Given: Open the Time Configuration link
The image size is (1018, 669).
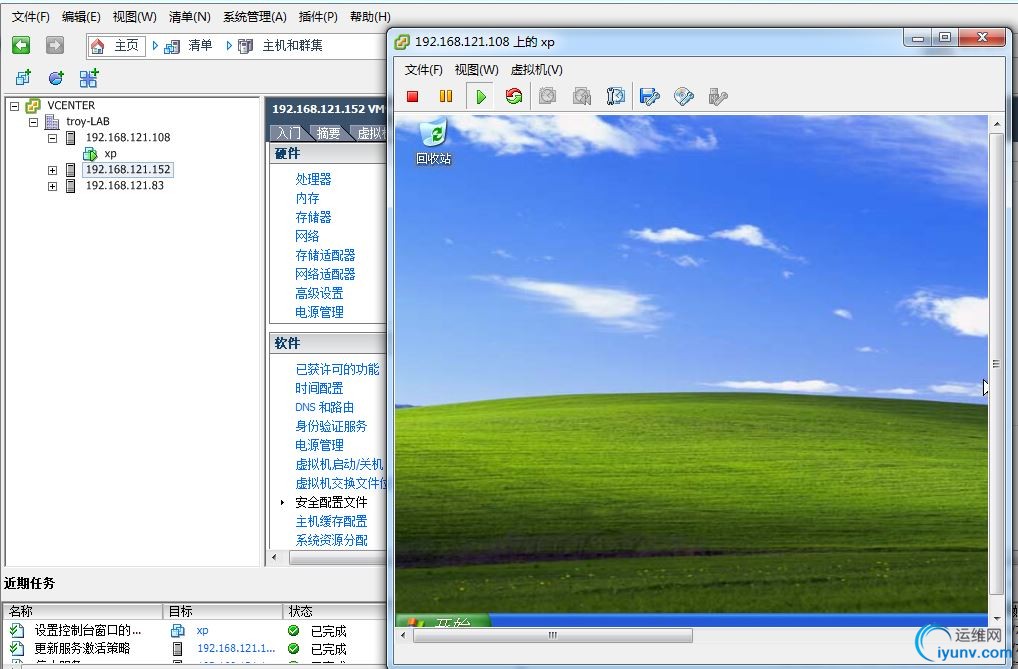Looking at the screenshot, I should 319,388.
